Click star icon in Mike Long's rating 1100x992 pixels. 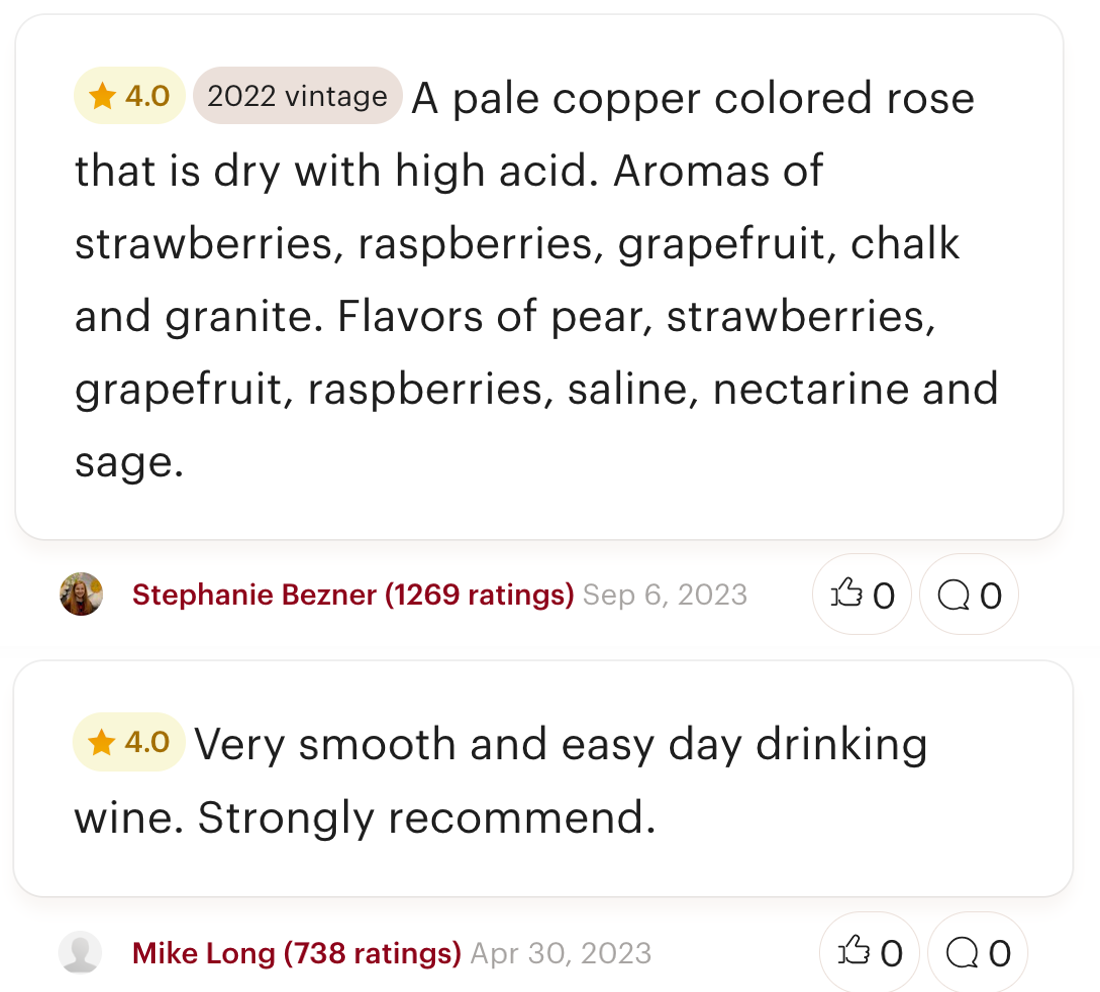click(x=102, y=743)
